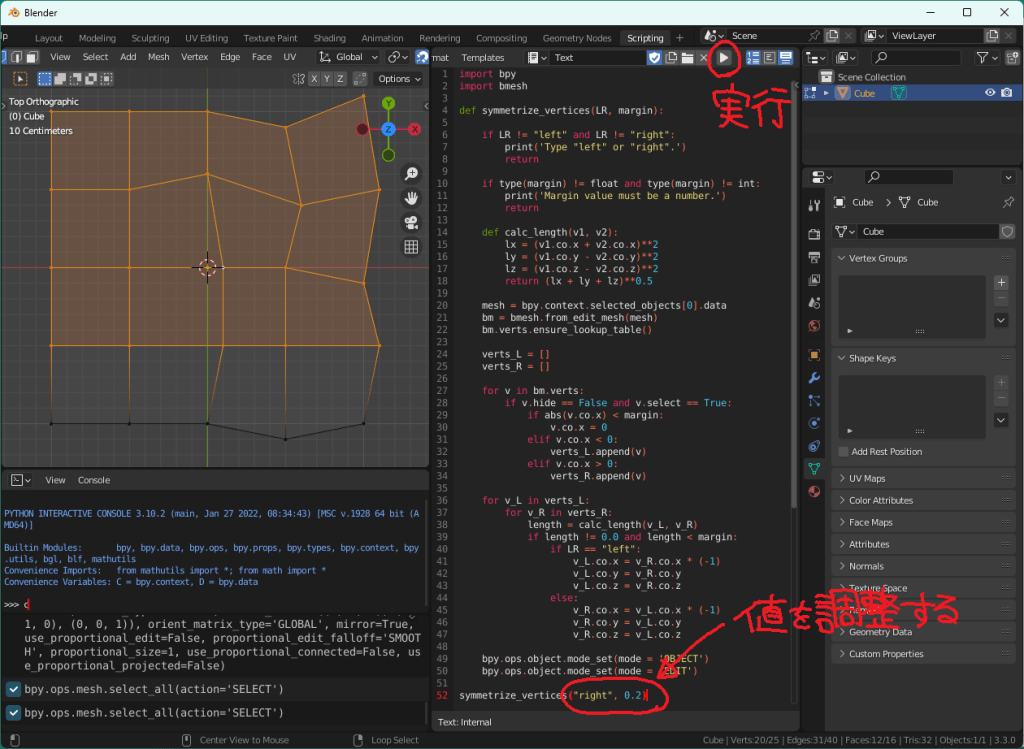Switch to the Geometry Nodes workspace tab

tap(577, 38)
